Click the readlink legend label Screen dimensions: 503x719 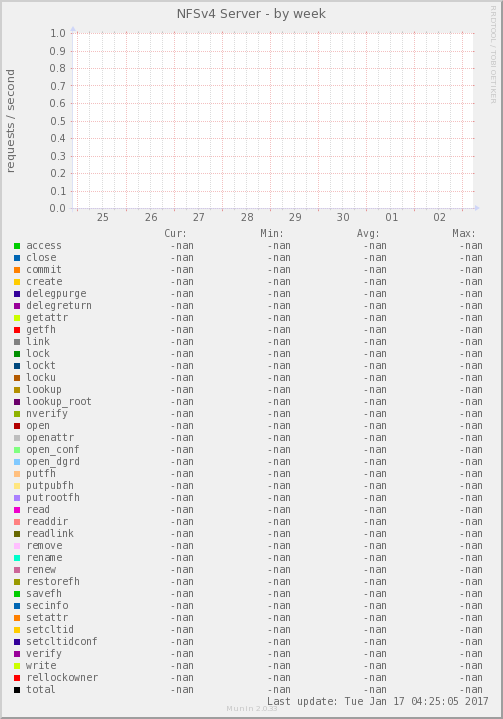coord(50,533)
